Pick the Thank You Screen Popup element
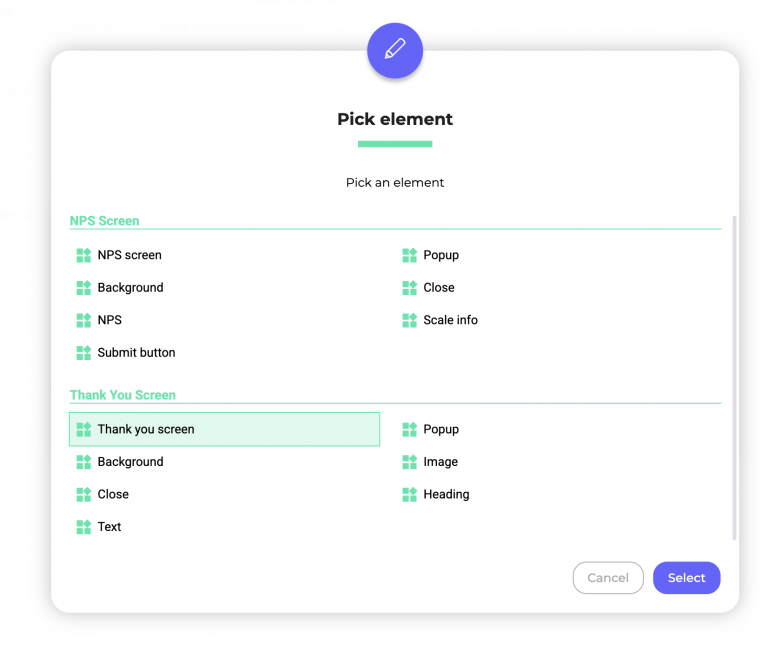The image size is (768, 655). pyautogui.click(x=440, y=429)
